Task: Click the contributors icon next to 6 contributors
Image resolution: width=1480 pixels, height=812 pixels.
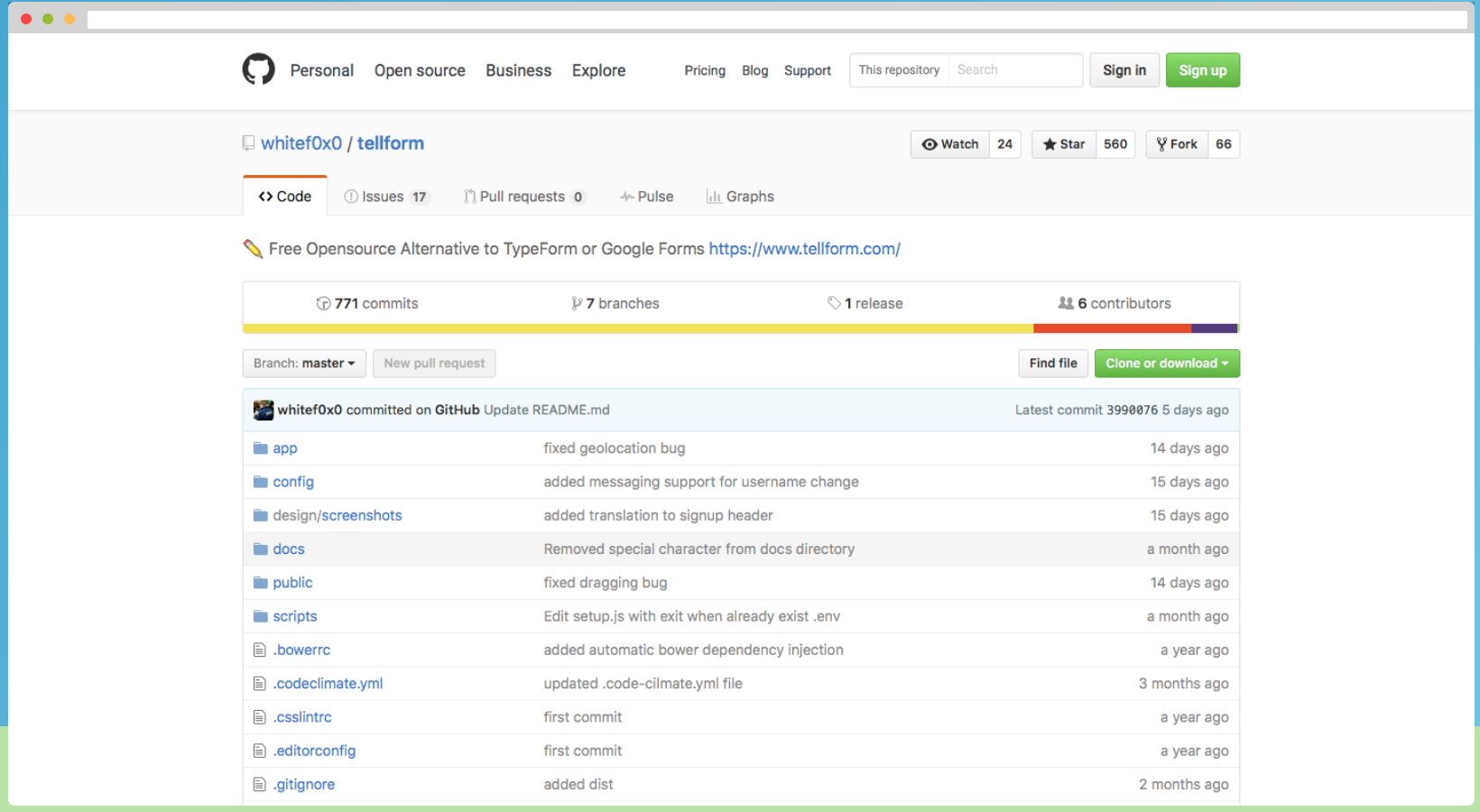Action: (1066, 303)
